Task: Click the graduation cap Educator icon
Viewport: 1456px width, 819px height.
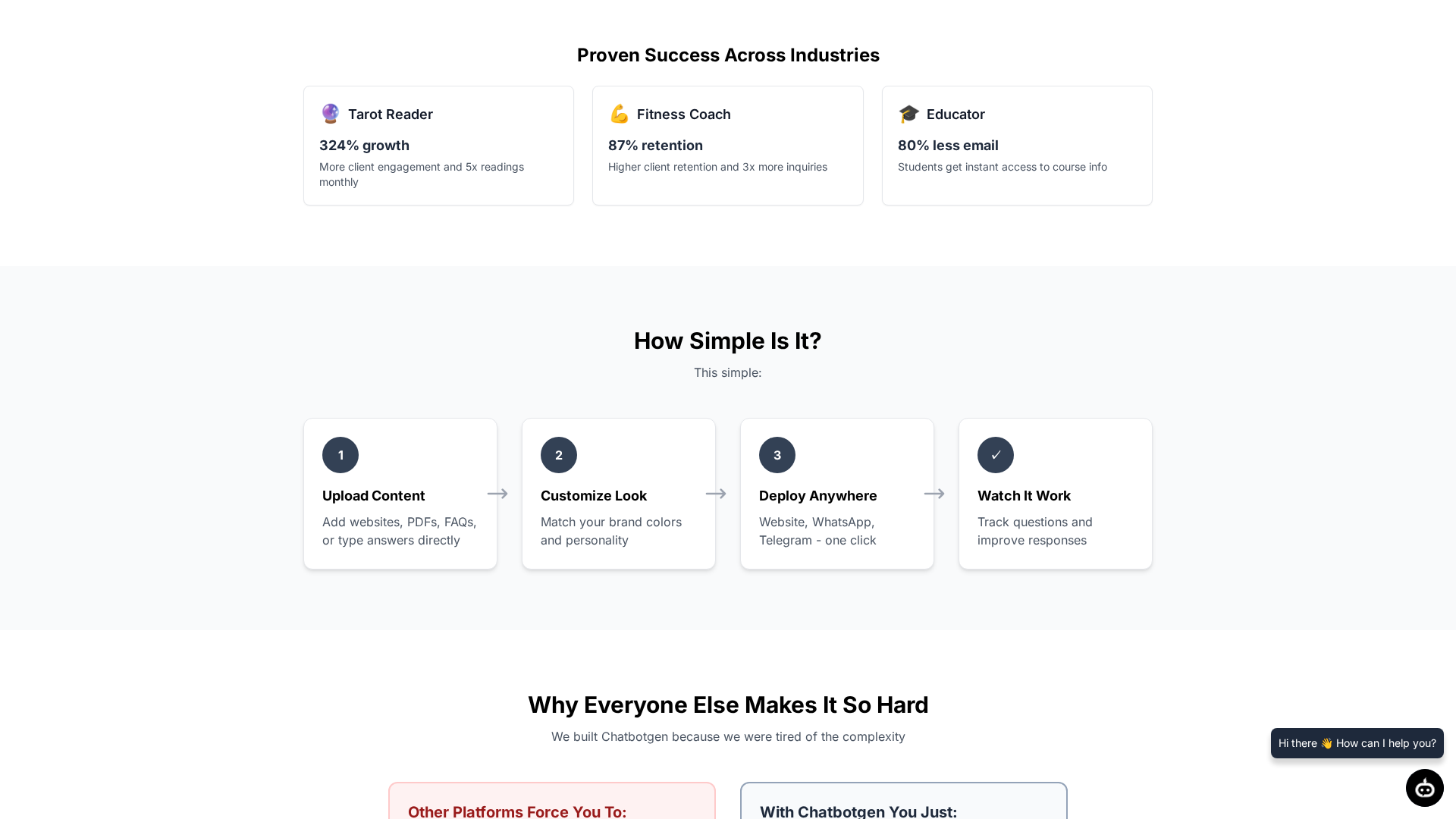Action: (x=908, y=114)
